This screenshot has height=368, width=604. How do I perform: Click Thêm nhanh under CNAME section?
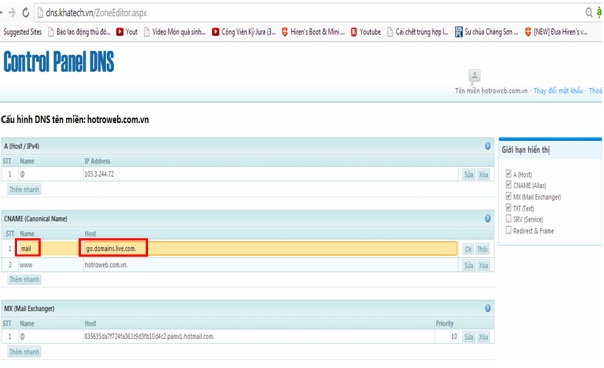(24, 279)
